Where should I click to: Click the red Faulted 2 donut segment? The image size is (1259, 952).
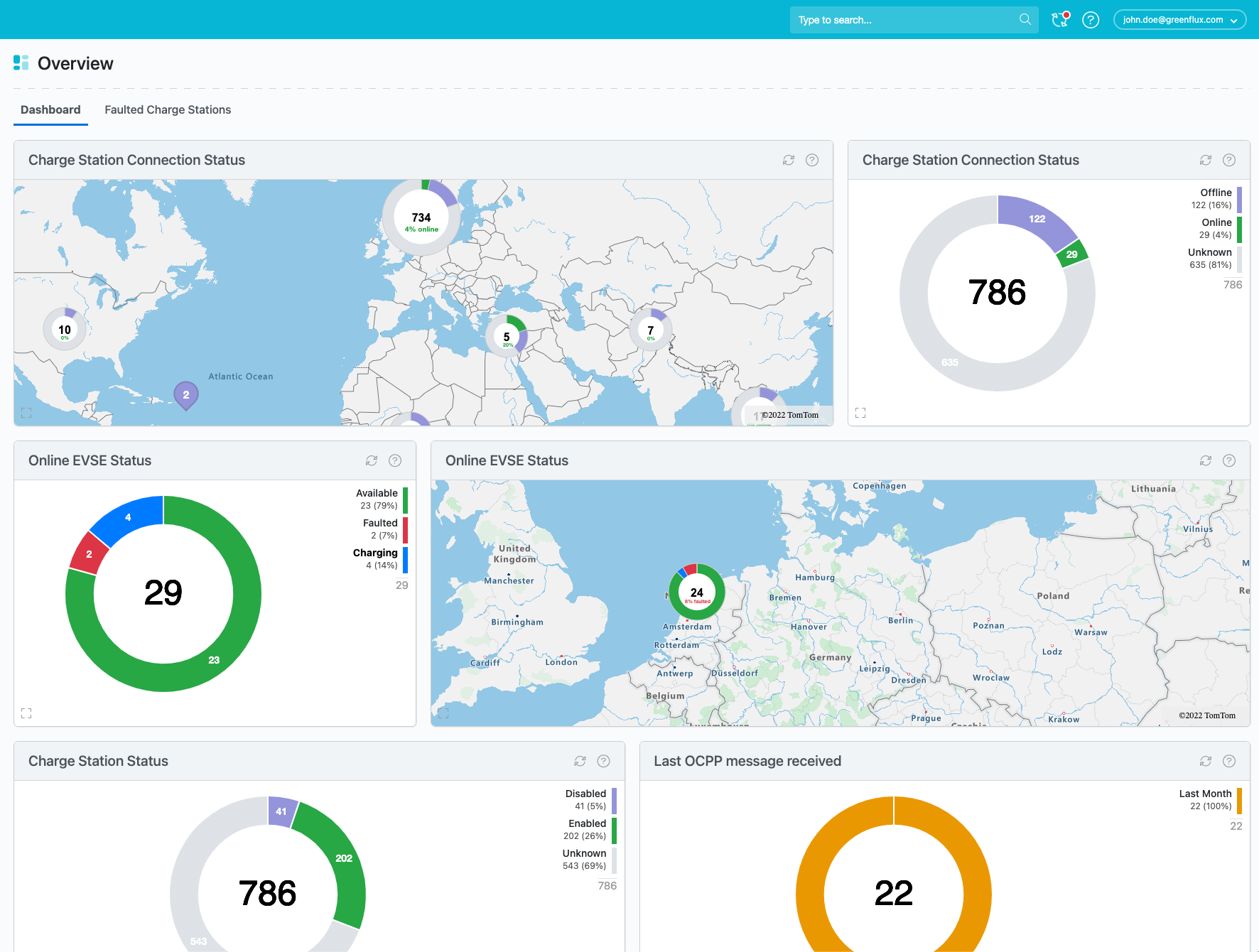[89, 554]
